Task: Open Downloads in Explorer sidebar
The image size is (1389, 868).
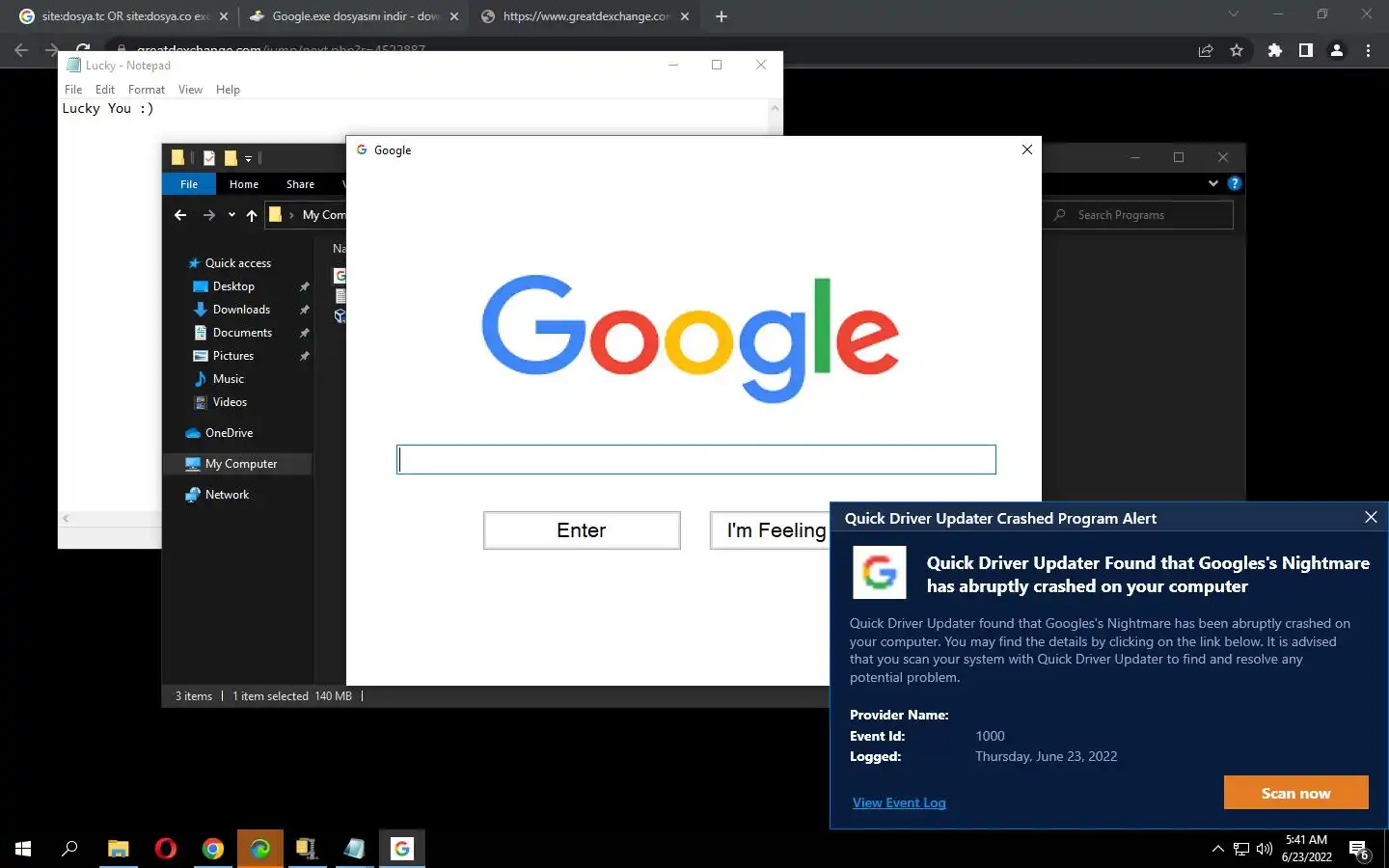Action: click(241, 310)
